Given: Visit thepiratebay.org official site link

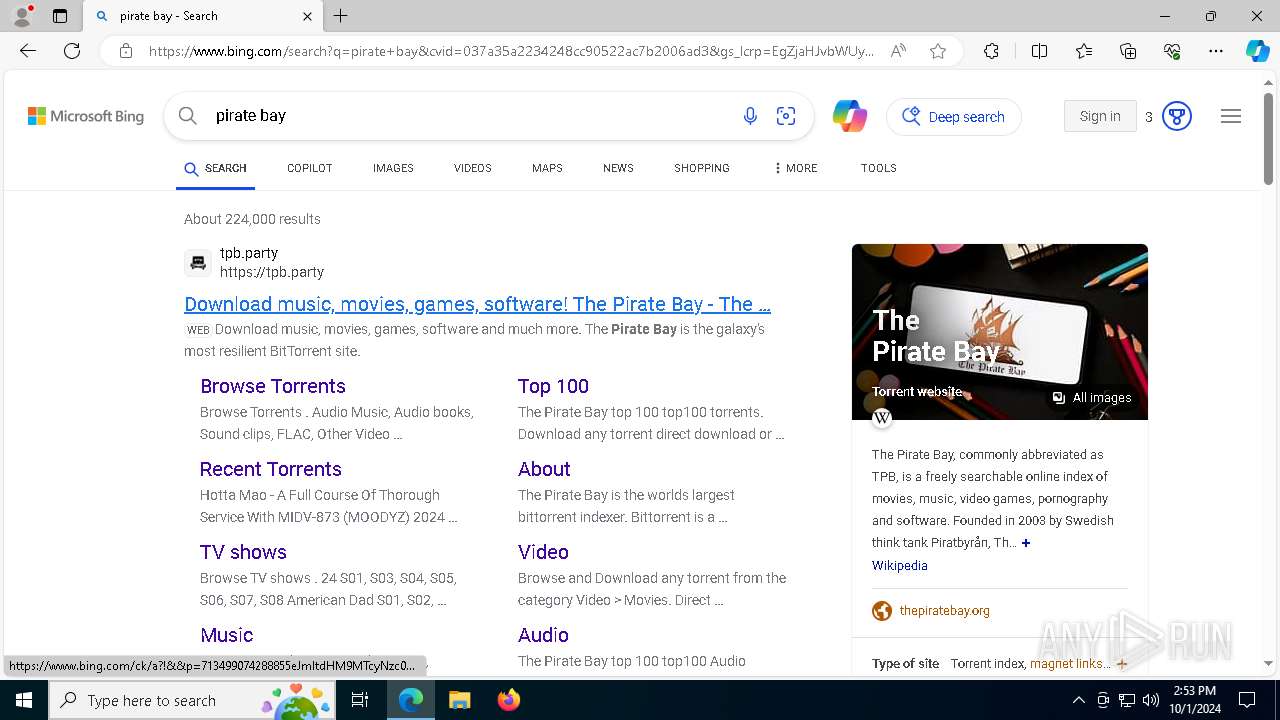Looking at the screenshot, I should 945,611.
